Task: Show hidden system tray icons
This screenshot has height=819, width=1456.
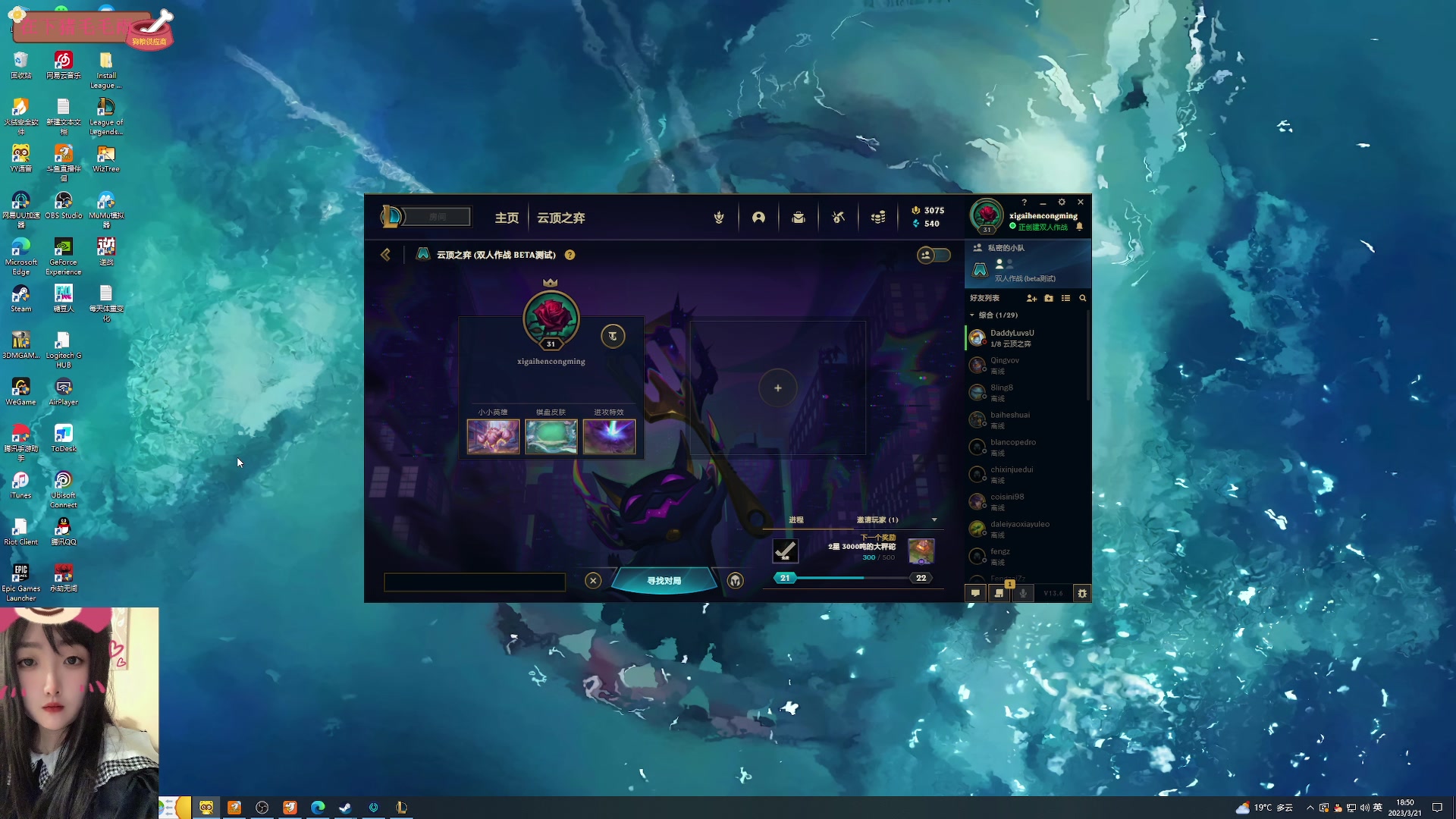Action: (x=1310, y=808)
